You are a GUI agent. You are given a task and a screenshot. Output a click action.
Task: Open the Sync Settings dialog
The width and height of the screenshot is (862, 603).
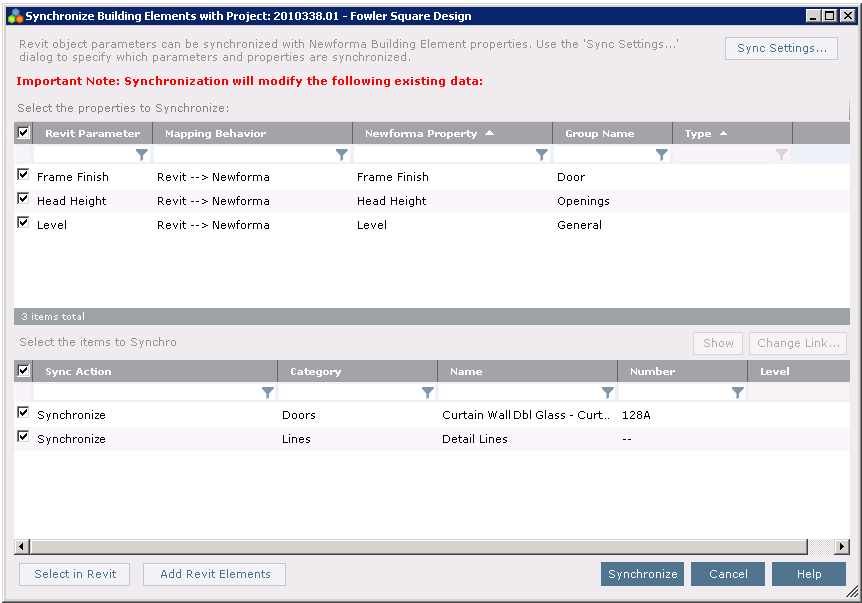click(x=781, y=48)
